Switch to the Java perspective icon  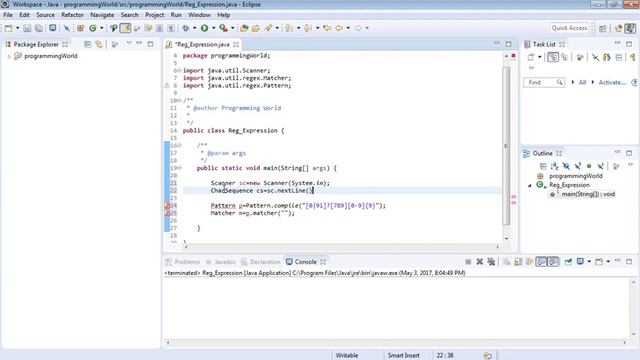point(630,28)
